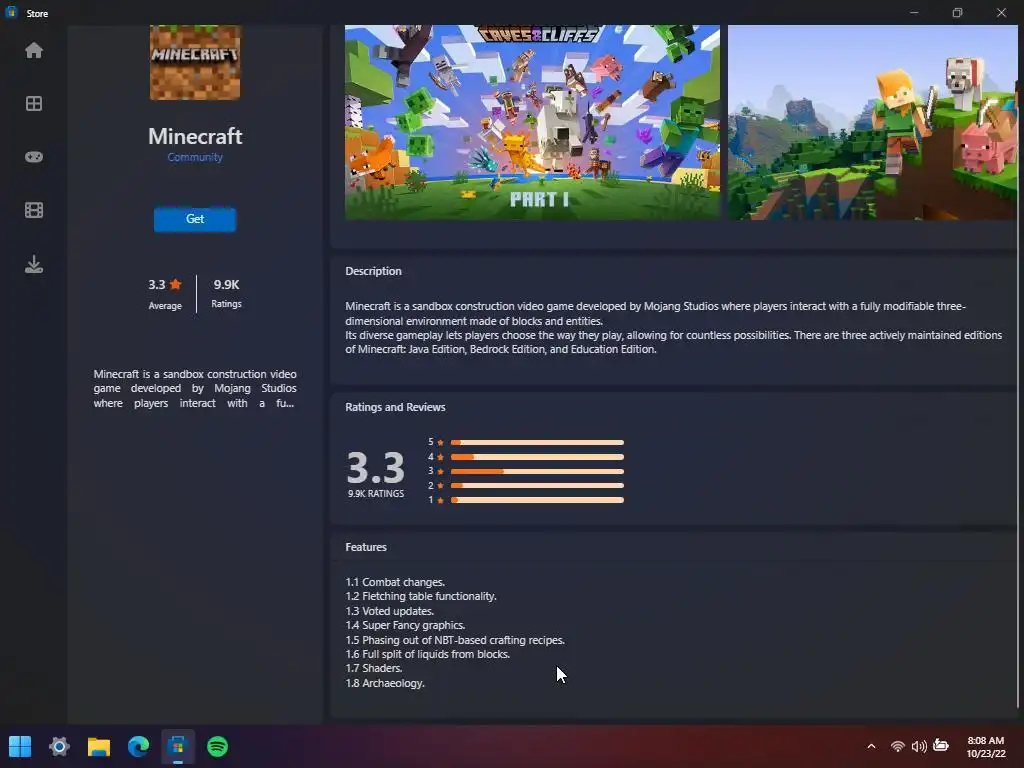Image resolution: width=1024 pixels, height=768 pixels.
Task: Click the Microsoft Store taskbar icon
Action: click(x=178, y=746)
